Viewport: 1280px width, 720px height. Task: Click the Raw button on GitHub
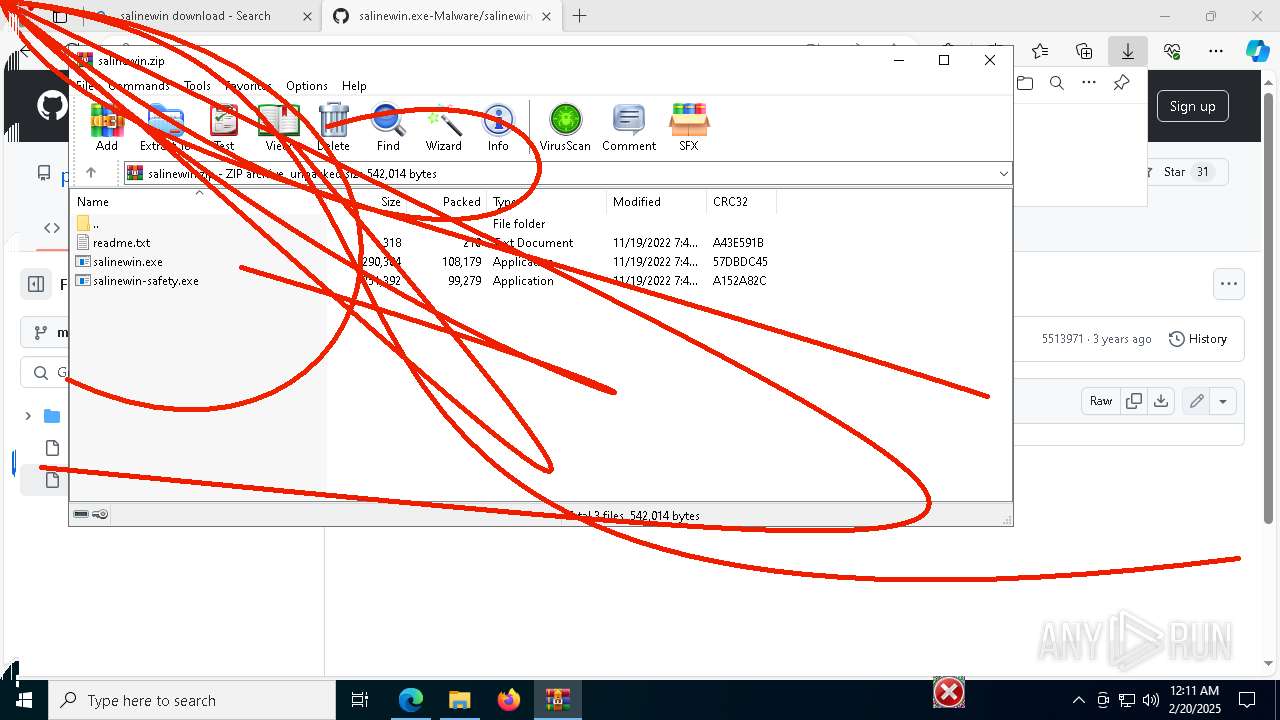tap(1100, 401)
